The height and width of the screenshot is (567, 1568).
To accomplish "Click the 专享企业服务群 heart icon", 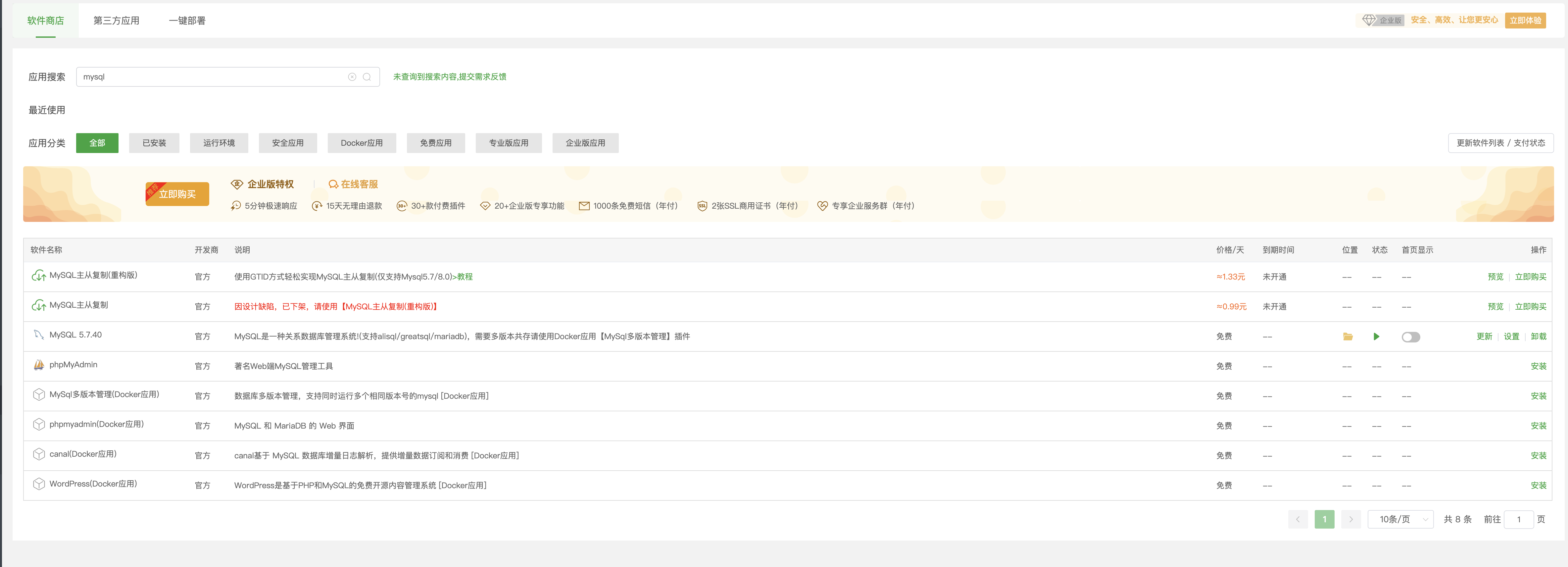I will (x=822, y=206).
